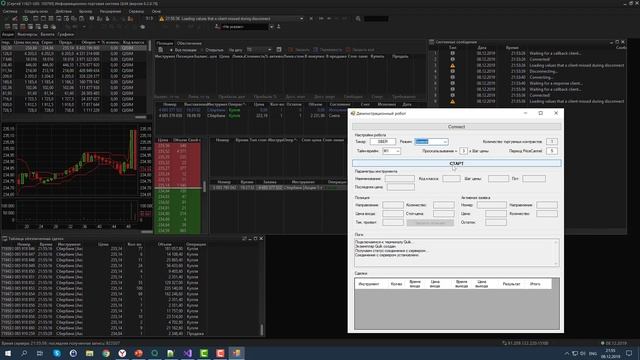
Task: Open the Таймфрейм dropdown in the robot window
Action: (x=391, y=151)
